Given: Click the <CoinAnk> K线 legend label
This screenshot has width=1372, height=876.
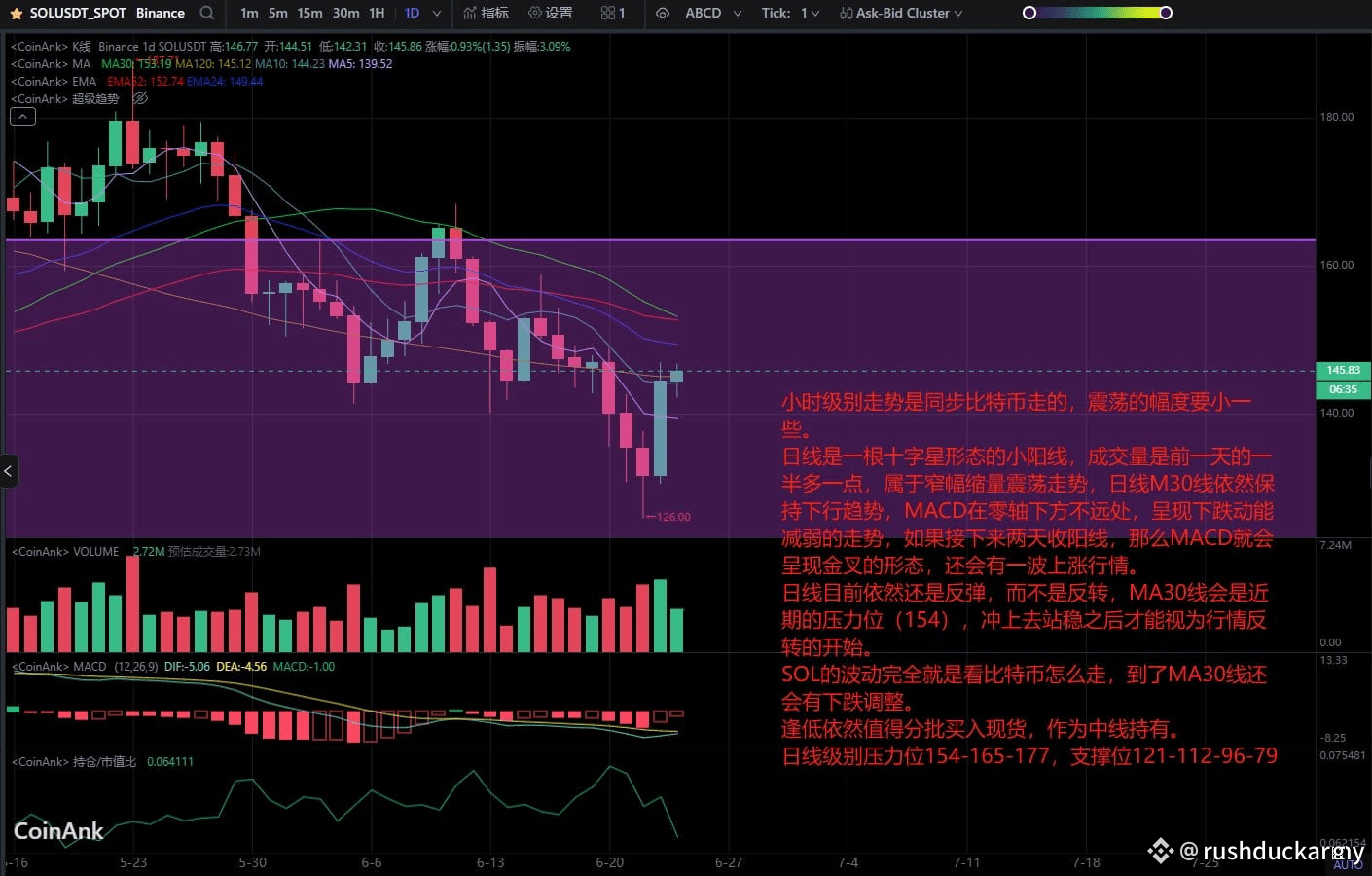Looking at the screenshot, I should [51, 47].
